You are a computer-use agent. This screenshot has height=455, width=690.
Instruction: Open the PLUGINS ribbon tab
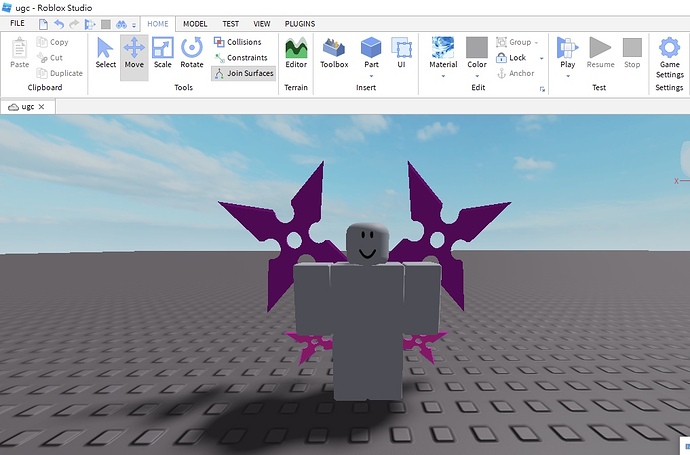pyautogui.click(x=300, y=24)
